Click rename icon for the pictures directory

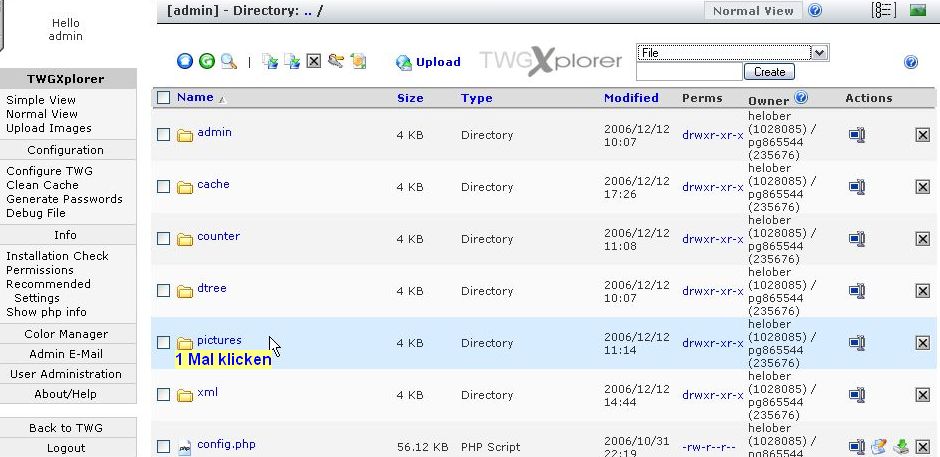(857, 343)
